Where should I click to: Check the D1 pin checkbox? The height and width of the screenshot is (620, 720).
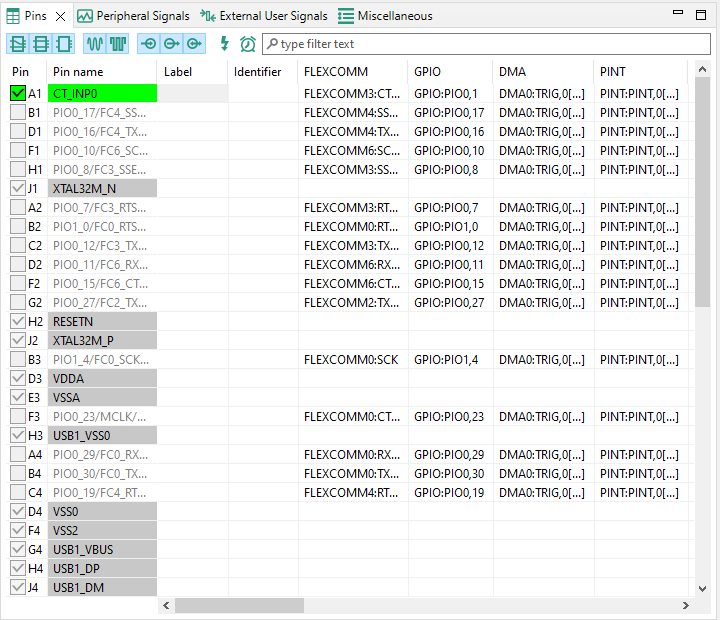17,131
